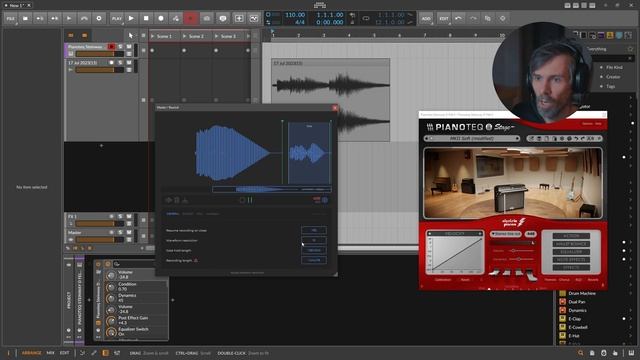The width and height of the screenshot is (640, 360).
Task: Select the Dynamics device in browser list
Action: pyautogui.click(x=577, y=311)
